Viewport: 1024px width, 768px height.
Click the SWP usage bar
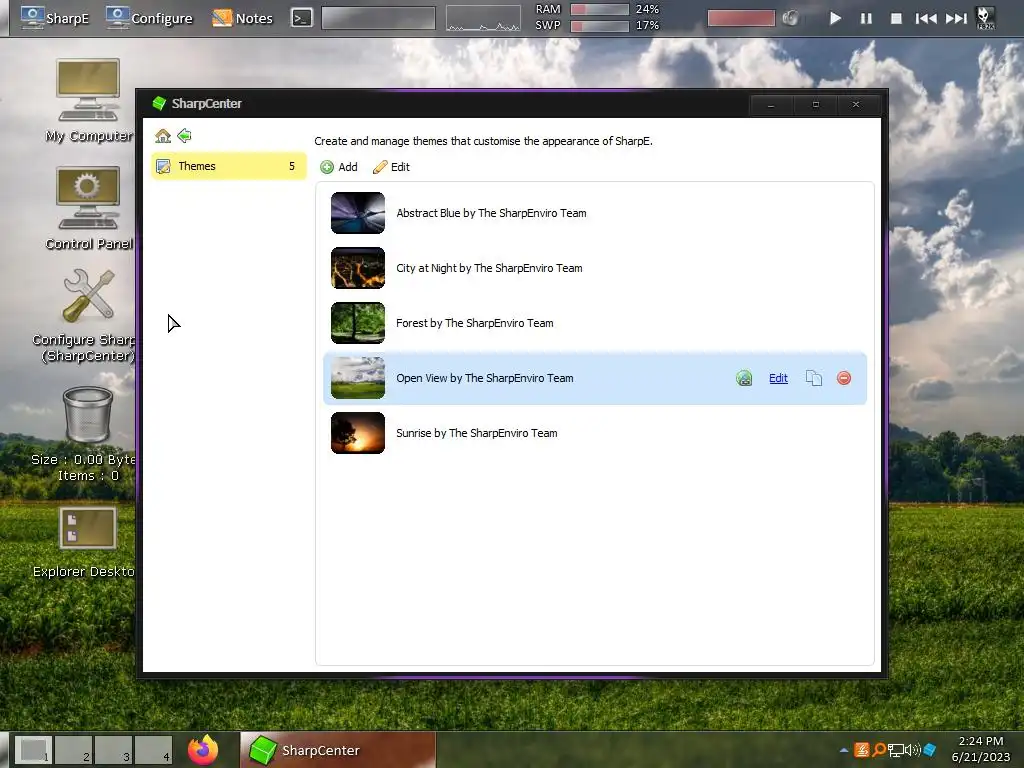point(599,25)
